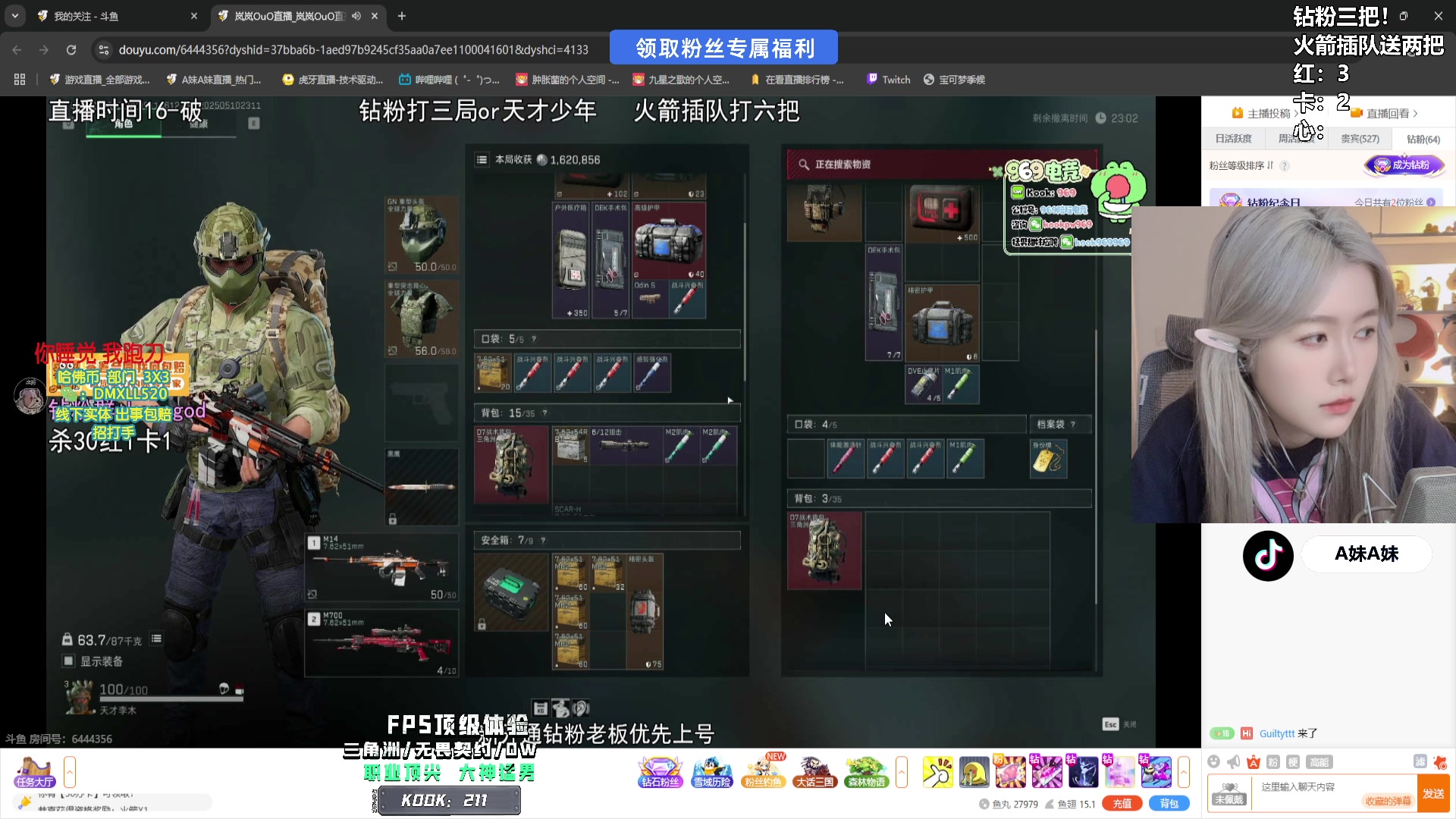Toggle 粉丝等级排序 sort order
Screen dimensions: 1456x819
(x=1241, y=165)
